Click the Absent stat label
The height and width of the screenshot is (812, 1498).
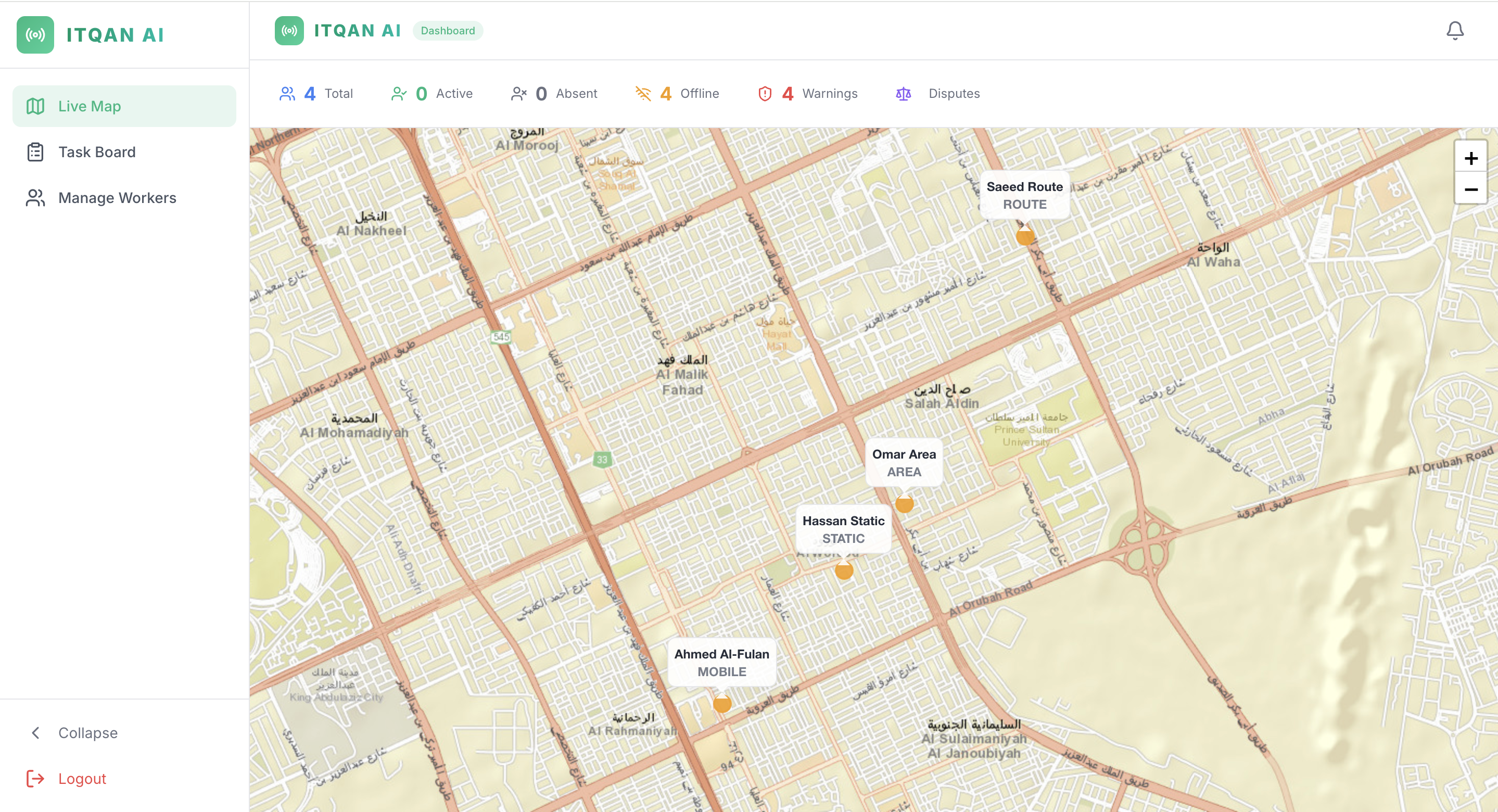[576, 94]
